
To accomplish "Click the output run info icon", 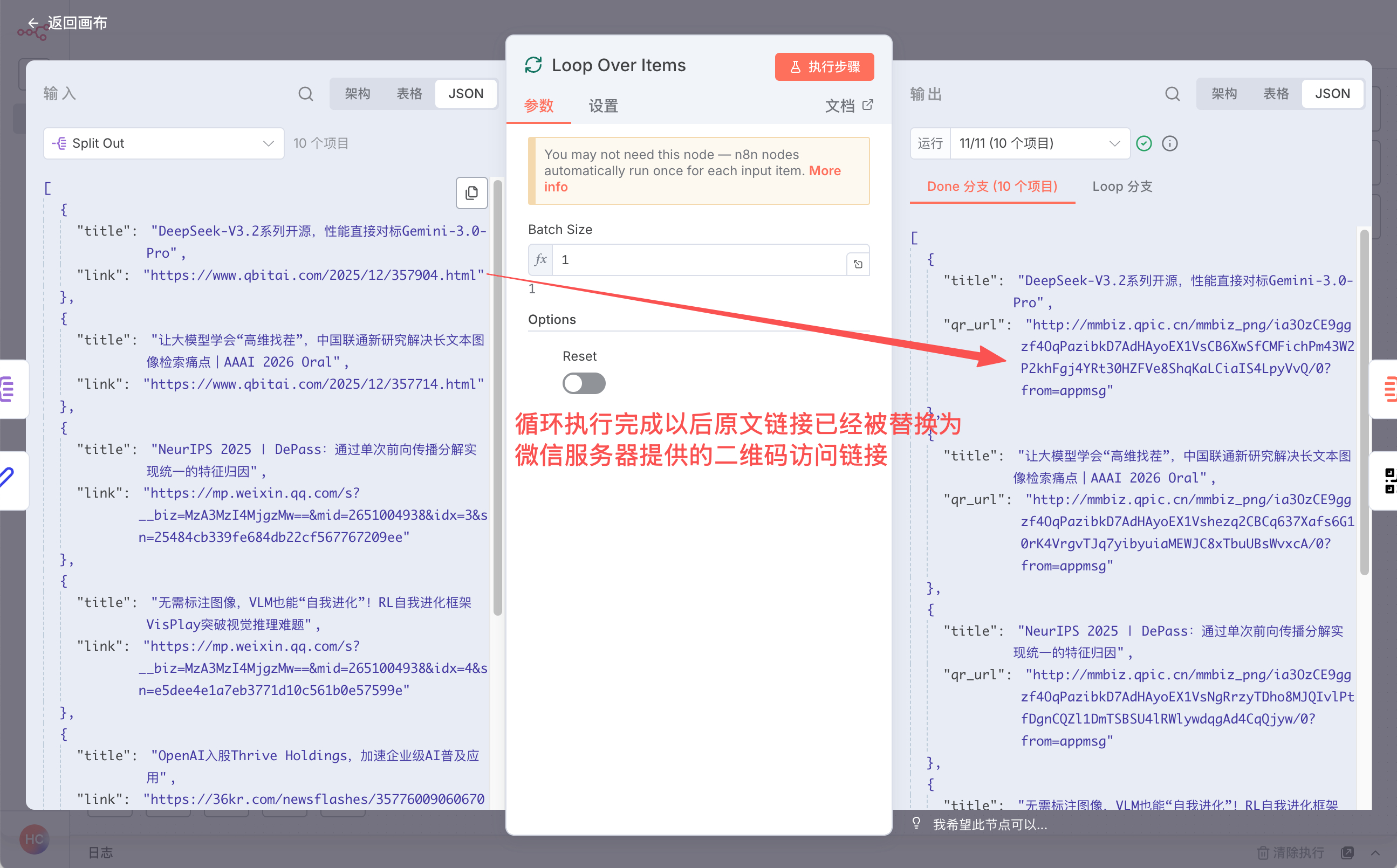I will [x=1169, y=143].
